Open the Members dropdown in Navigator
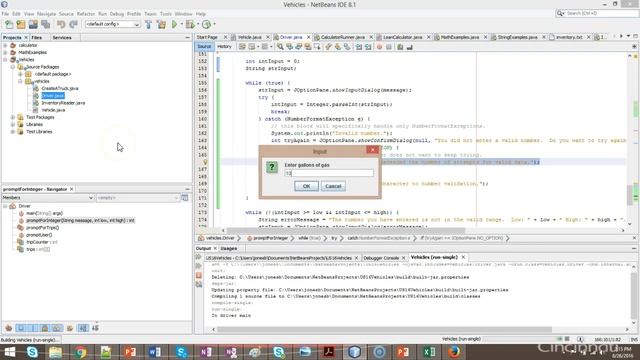The width and height of the screenshot is (640, 360). pos(48,198)
